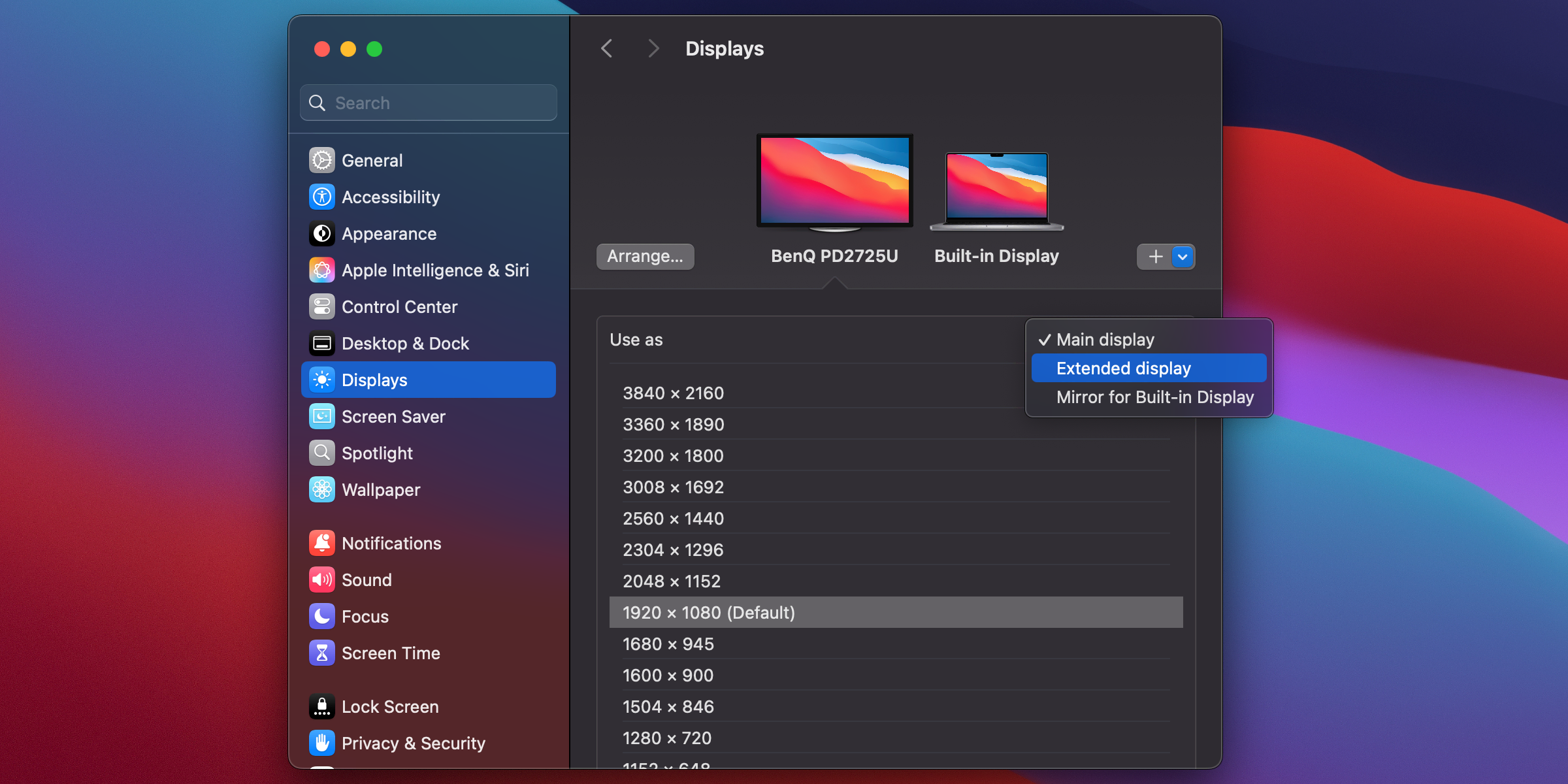Open the add display dropdown chevron
This screenshot has width=1568, height=784.
pyautogui.click(x=1181, y=256)
